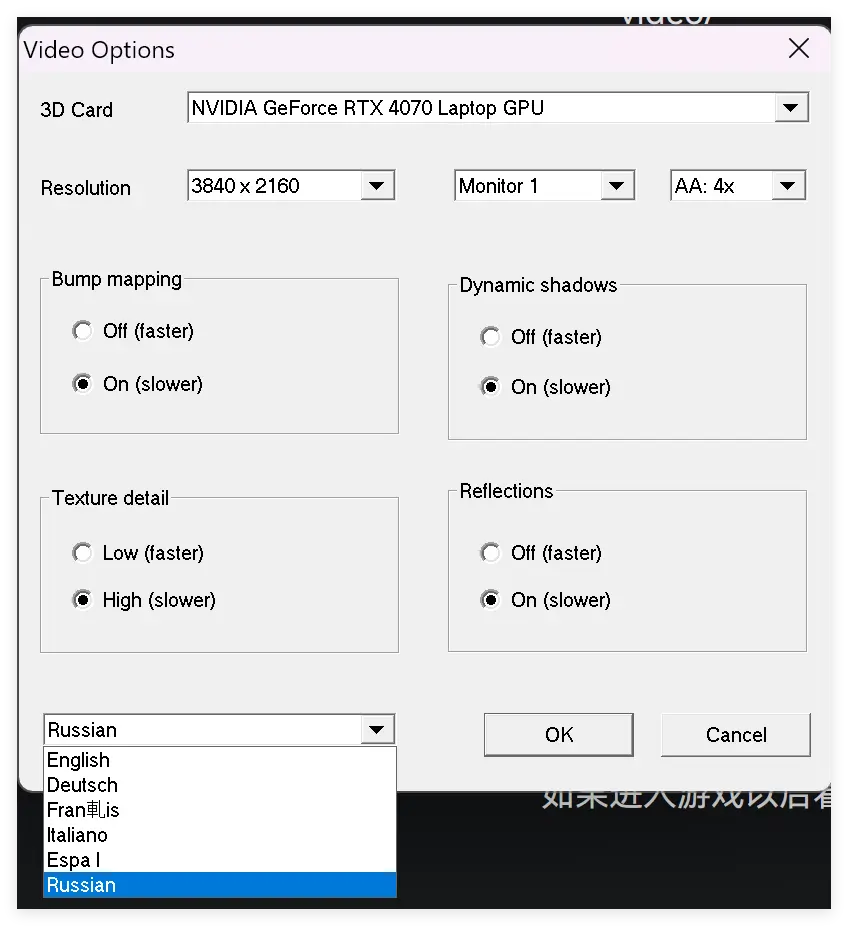Image resolution: width=848 pixels, height=926 pixels.
Task: Close the Video Options dialog
Action: [798, 48]
